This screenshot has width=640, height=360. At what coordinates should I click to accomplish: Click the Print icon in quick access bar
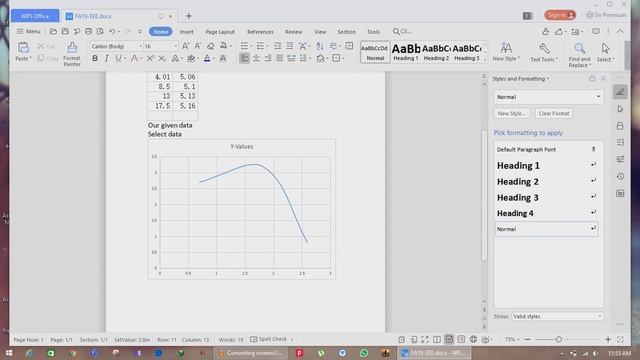click(88, 31)
